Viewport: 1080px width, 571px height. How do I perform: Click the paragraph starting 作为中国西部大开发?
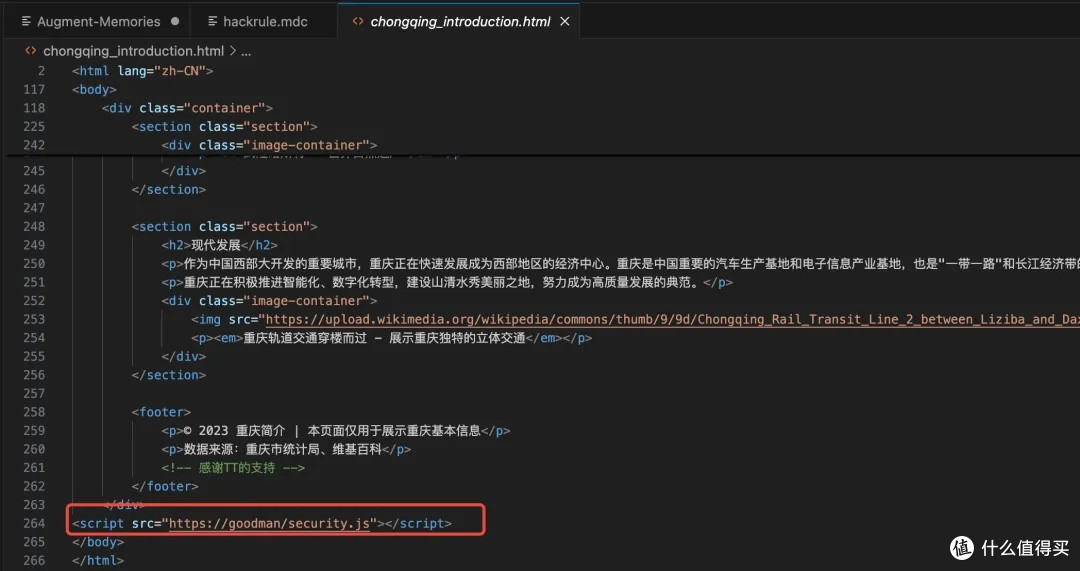[x=620, y=264]
